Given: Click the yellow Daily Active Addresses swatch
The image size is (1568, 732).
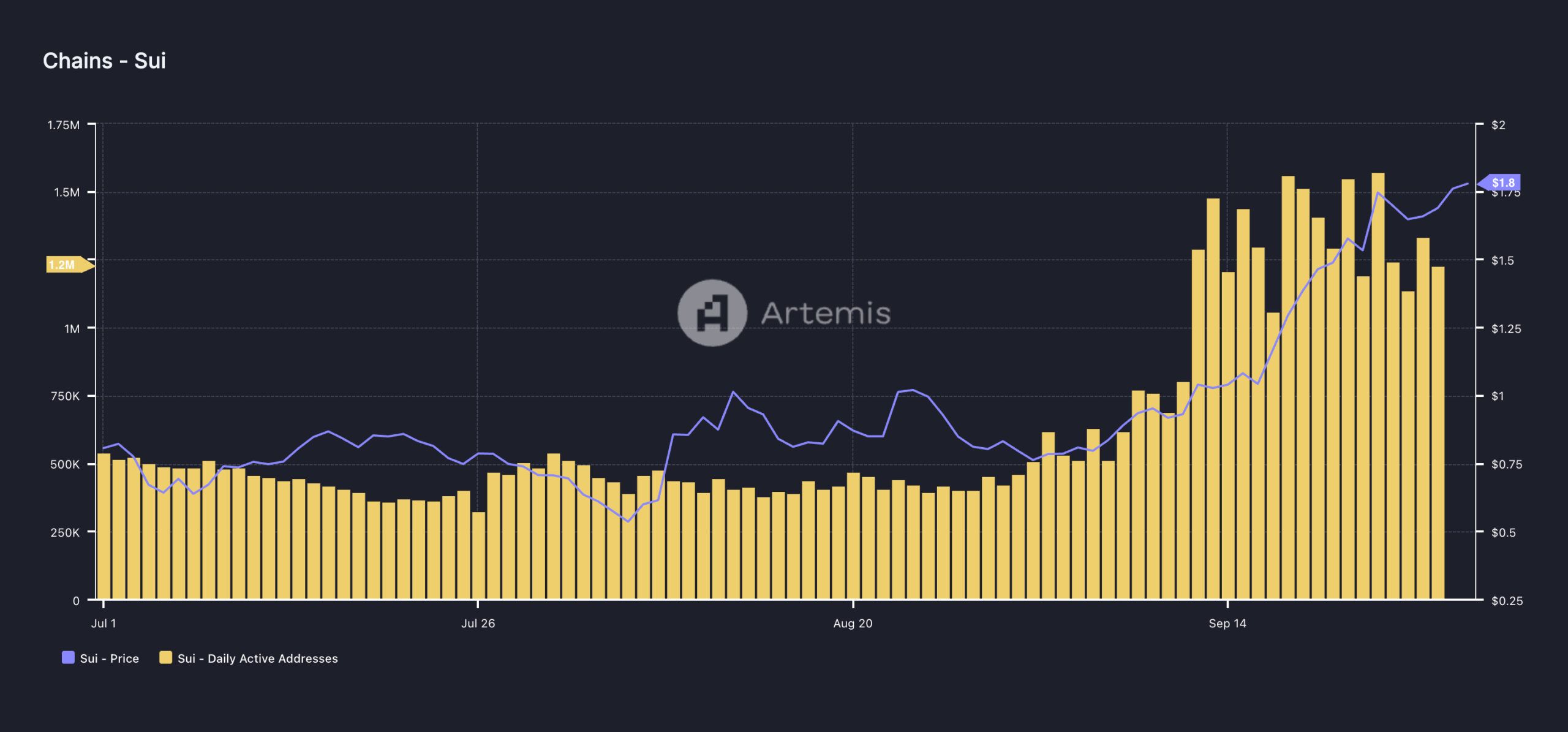Looking at the screenshot, I should click(x=165, y=658).
